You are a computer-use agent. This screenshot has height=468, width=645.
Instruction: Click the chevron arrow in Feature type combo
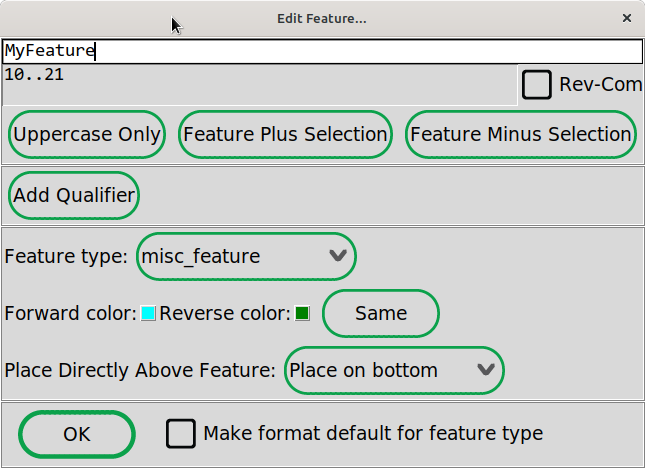(x=338, y=256)
